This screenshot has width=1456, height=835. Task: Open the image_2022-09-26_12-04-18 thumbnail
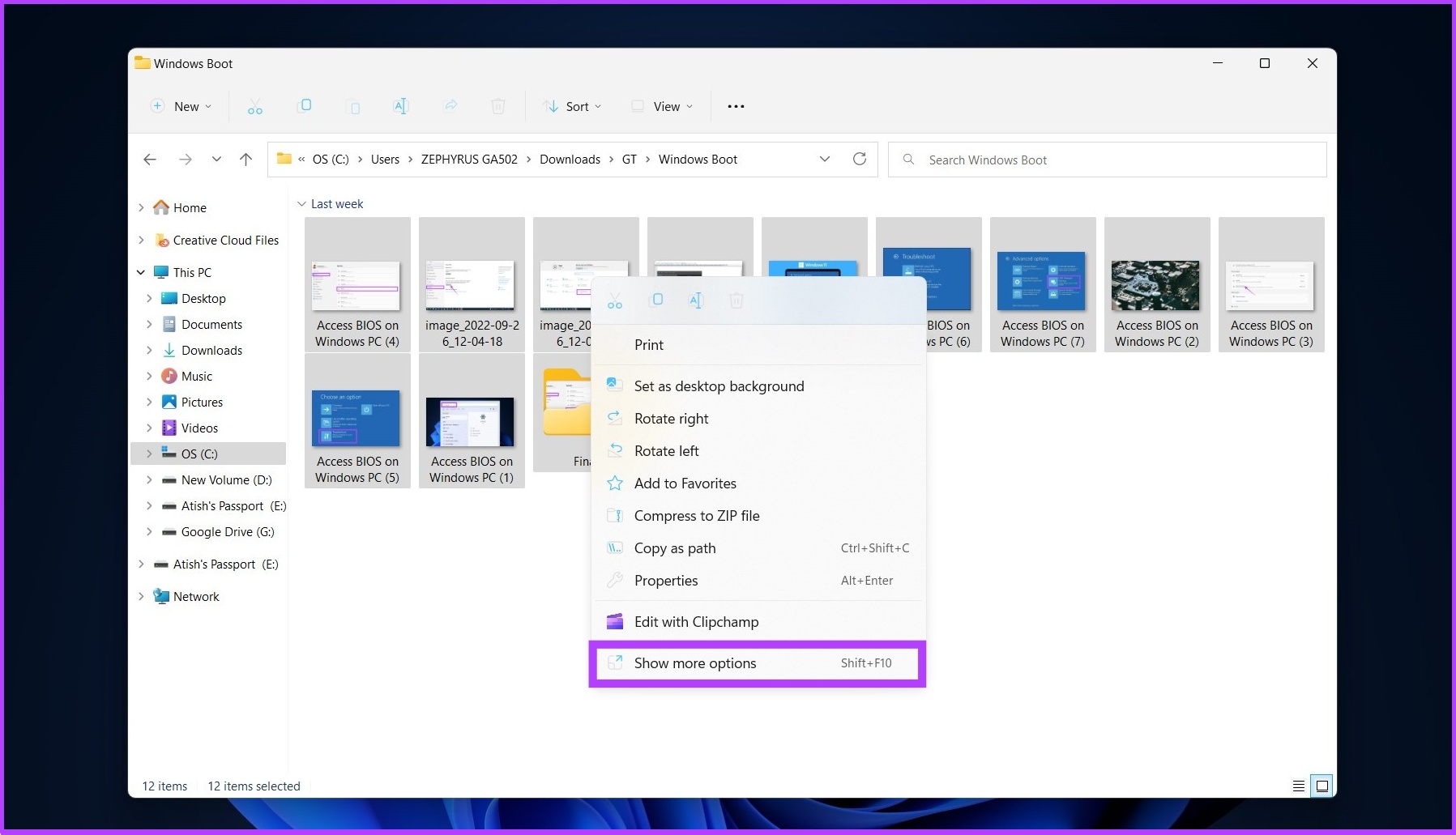pos(472,285)
